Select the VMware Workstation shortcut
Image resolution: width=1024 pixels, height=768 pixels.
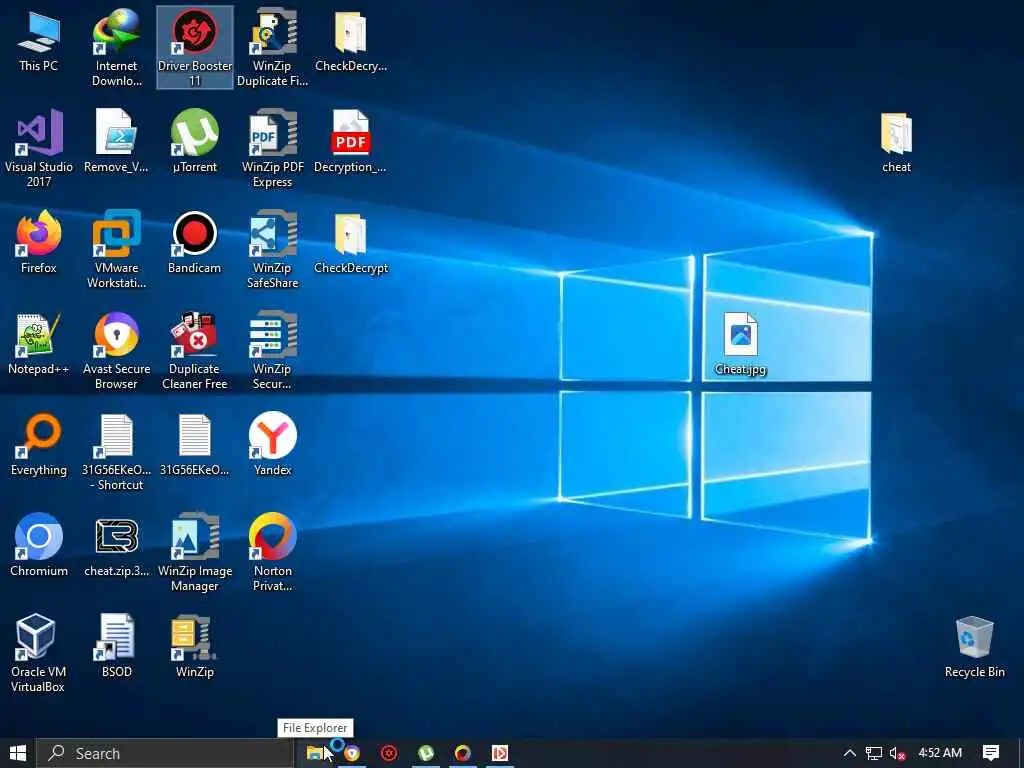point(116,249)
